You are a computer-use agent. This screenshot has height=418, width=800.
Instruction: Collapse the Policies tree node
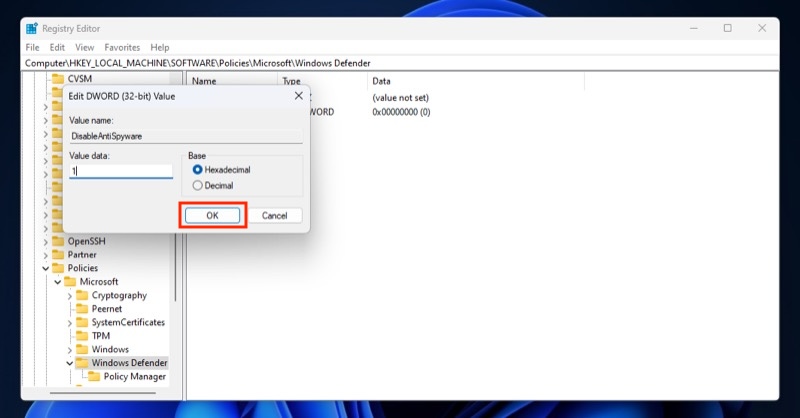point(45,268)
